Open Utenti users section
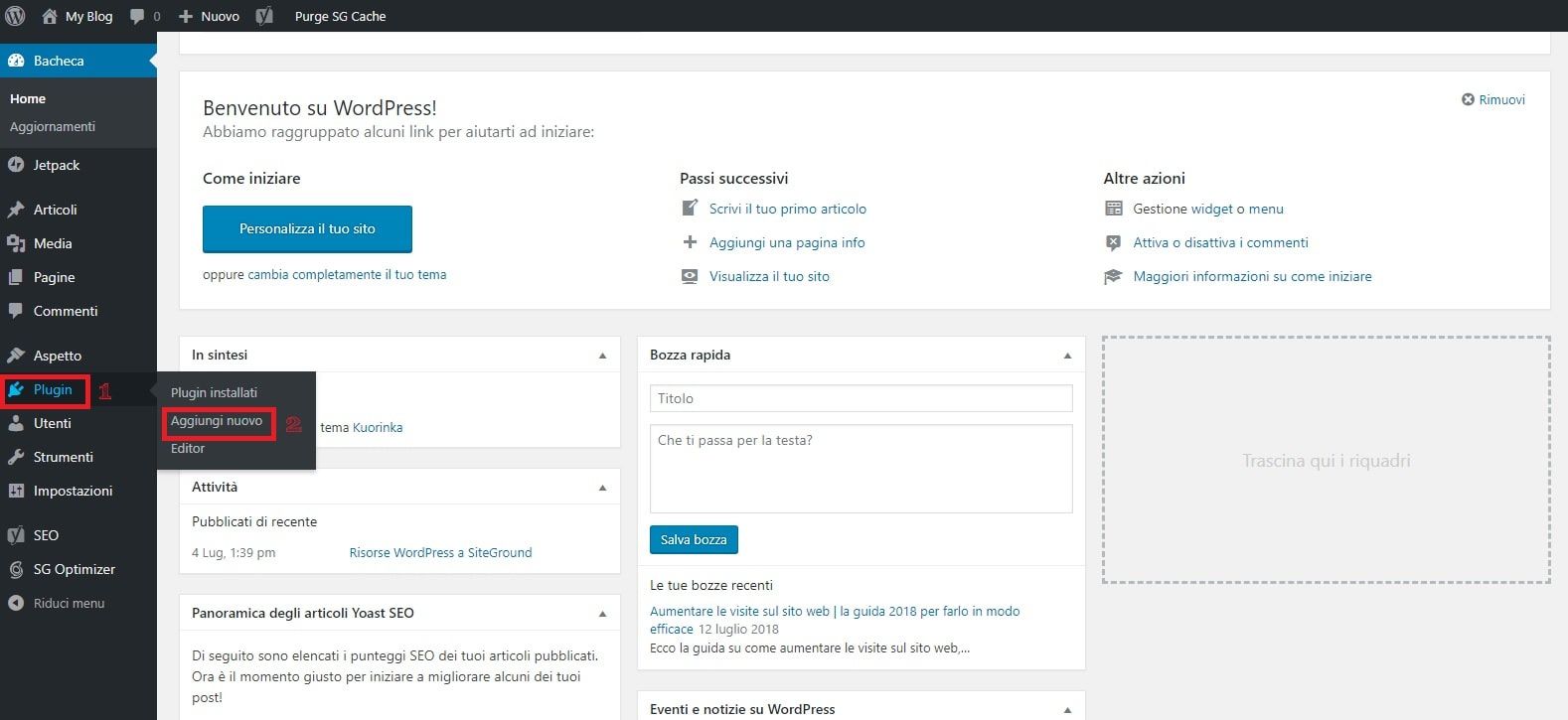 click(52, 423)
